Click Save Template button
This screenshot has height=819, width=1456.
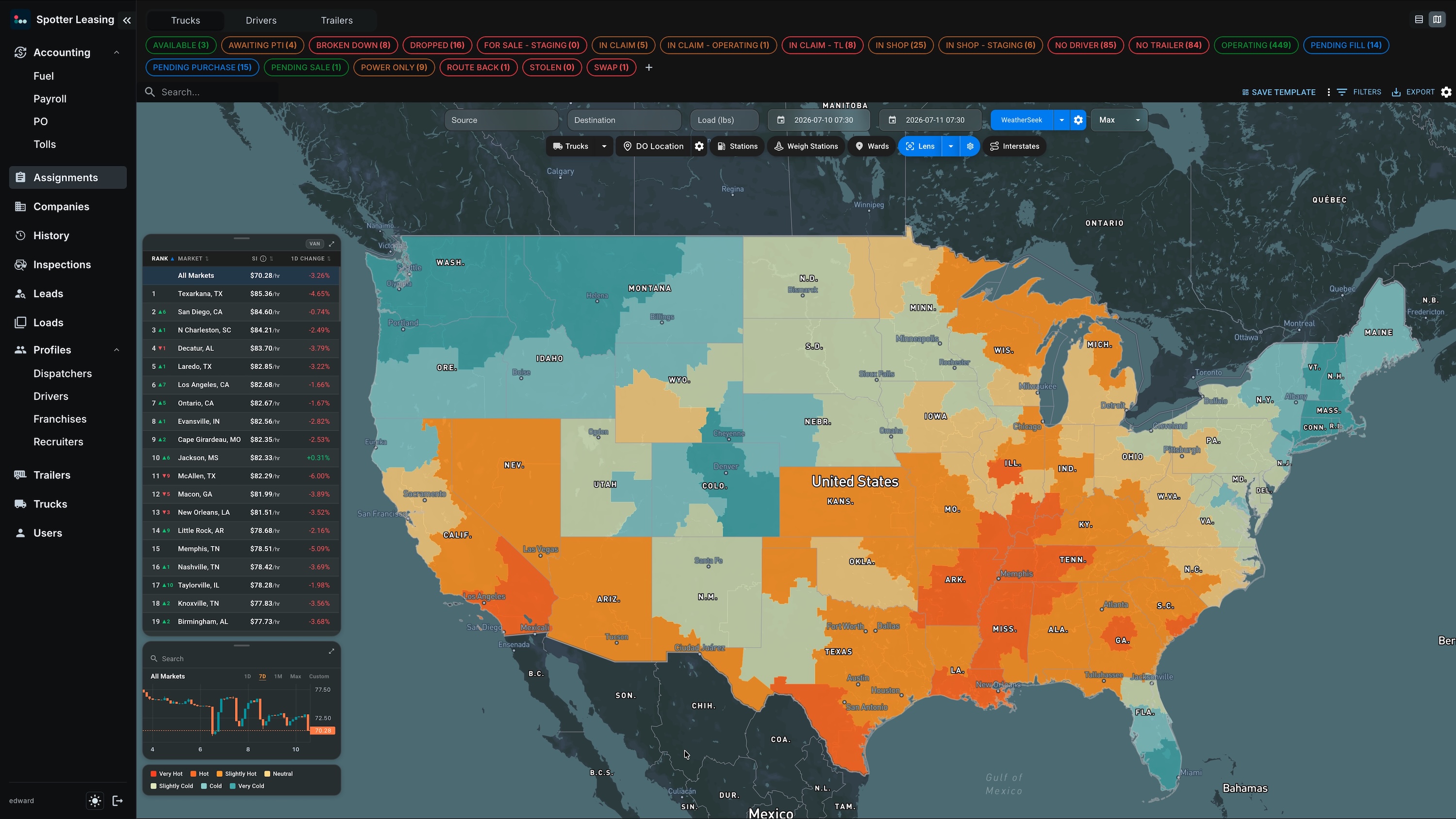1278,92
